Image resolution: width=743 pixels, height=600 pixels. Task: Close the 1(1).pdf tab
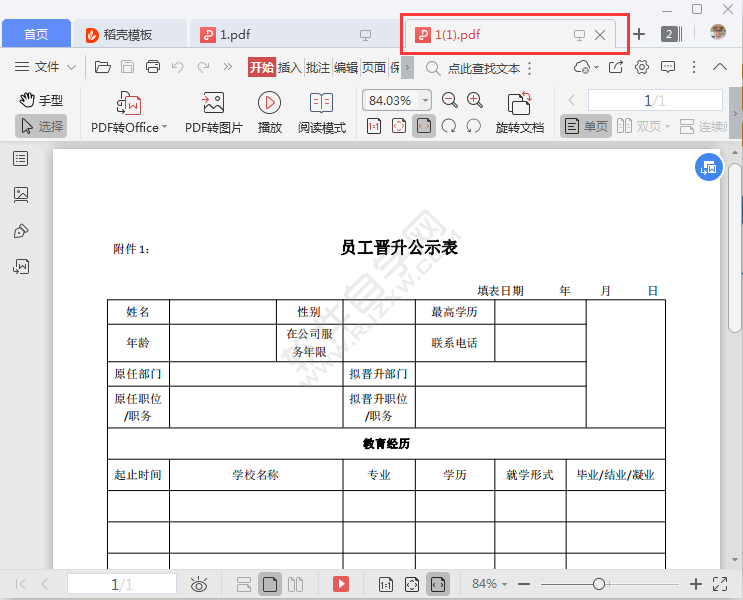[x=600, y=35]
